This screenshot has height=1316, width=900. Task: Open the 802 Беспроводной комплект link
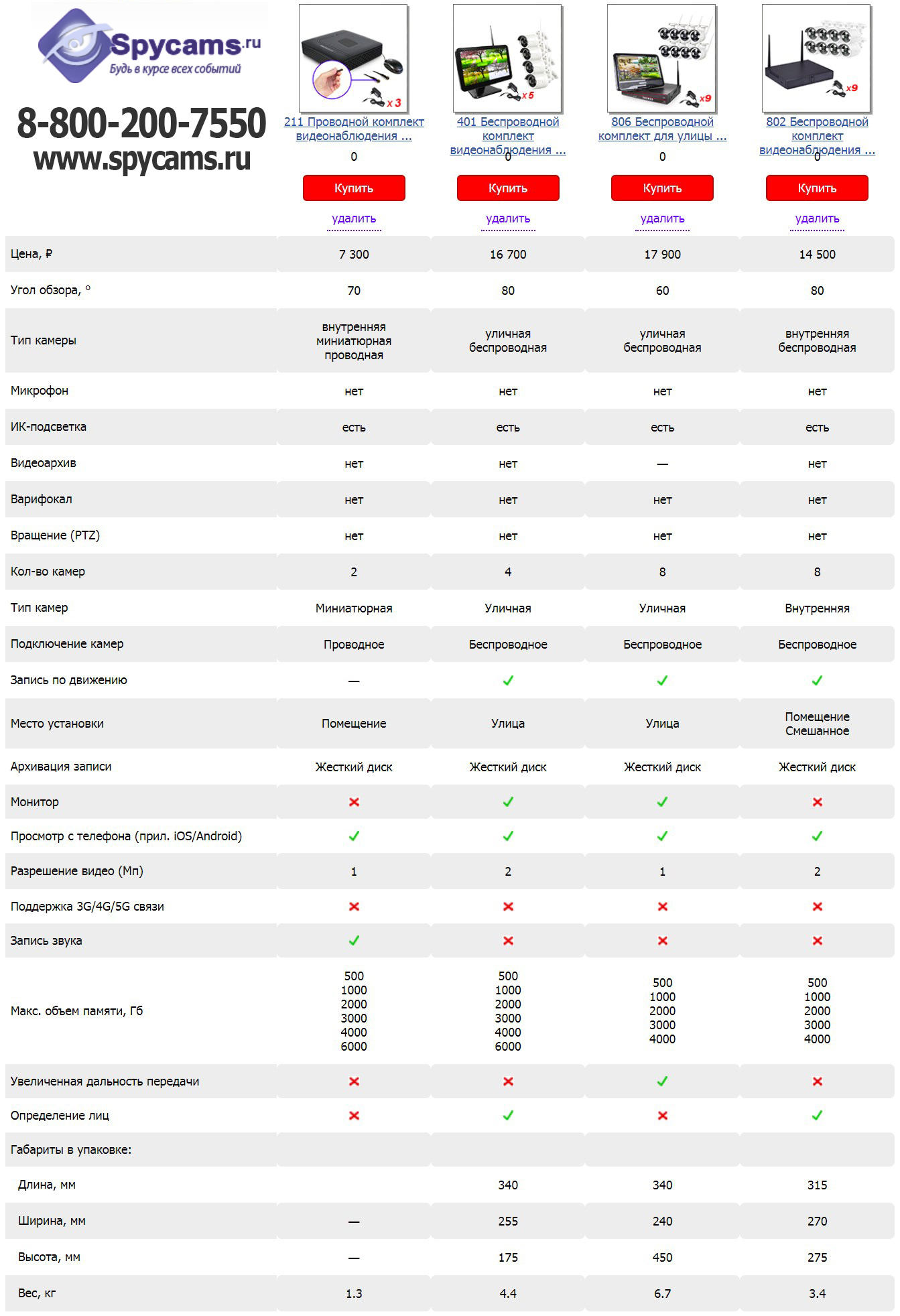pos(817,135)
